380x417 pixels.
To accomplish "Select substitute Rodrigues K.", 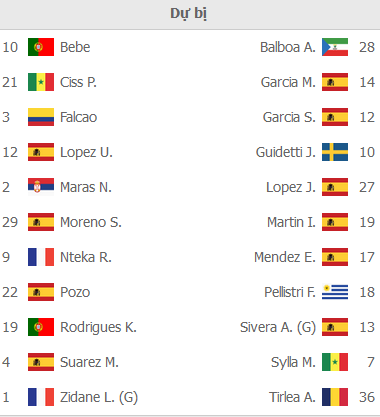I will point(98,327).
